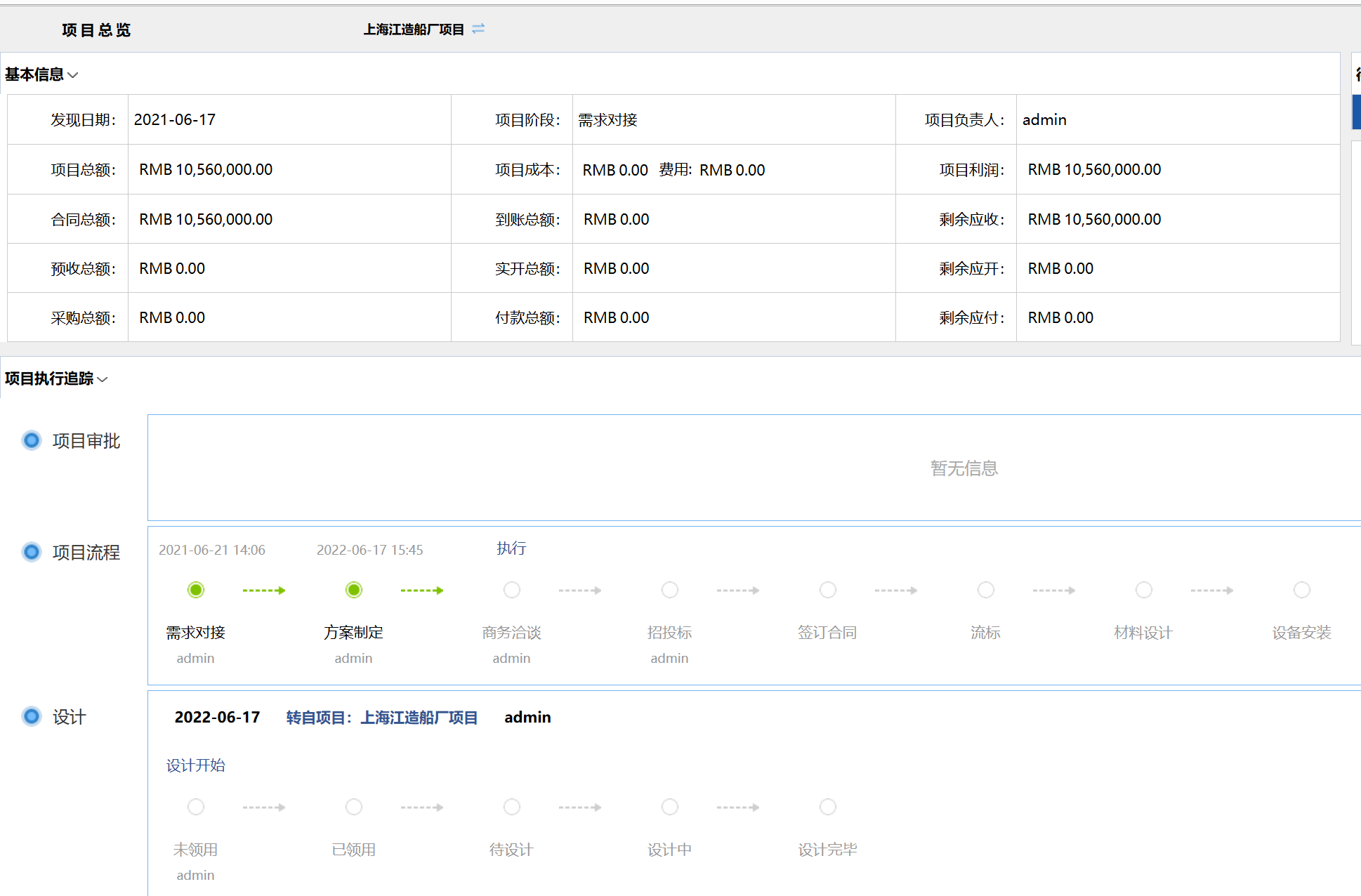
Task: Select the 项目流程 tracking node marker
Action: 32,552
